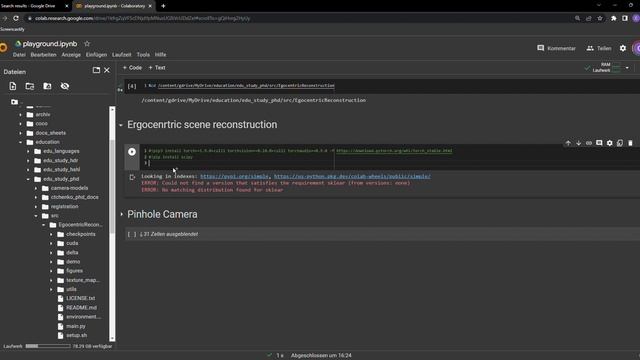Viewport: 640px width, 360px height.
Task: Open setup.sh file
Action: (x=76, y=336)
